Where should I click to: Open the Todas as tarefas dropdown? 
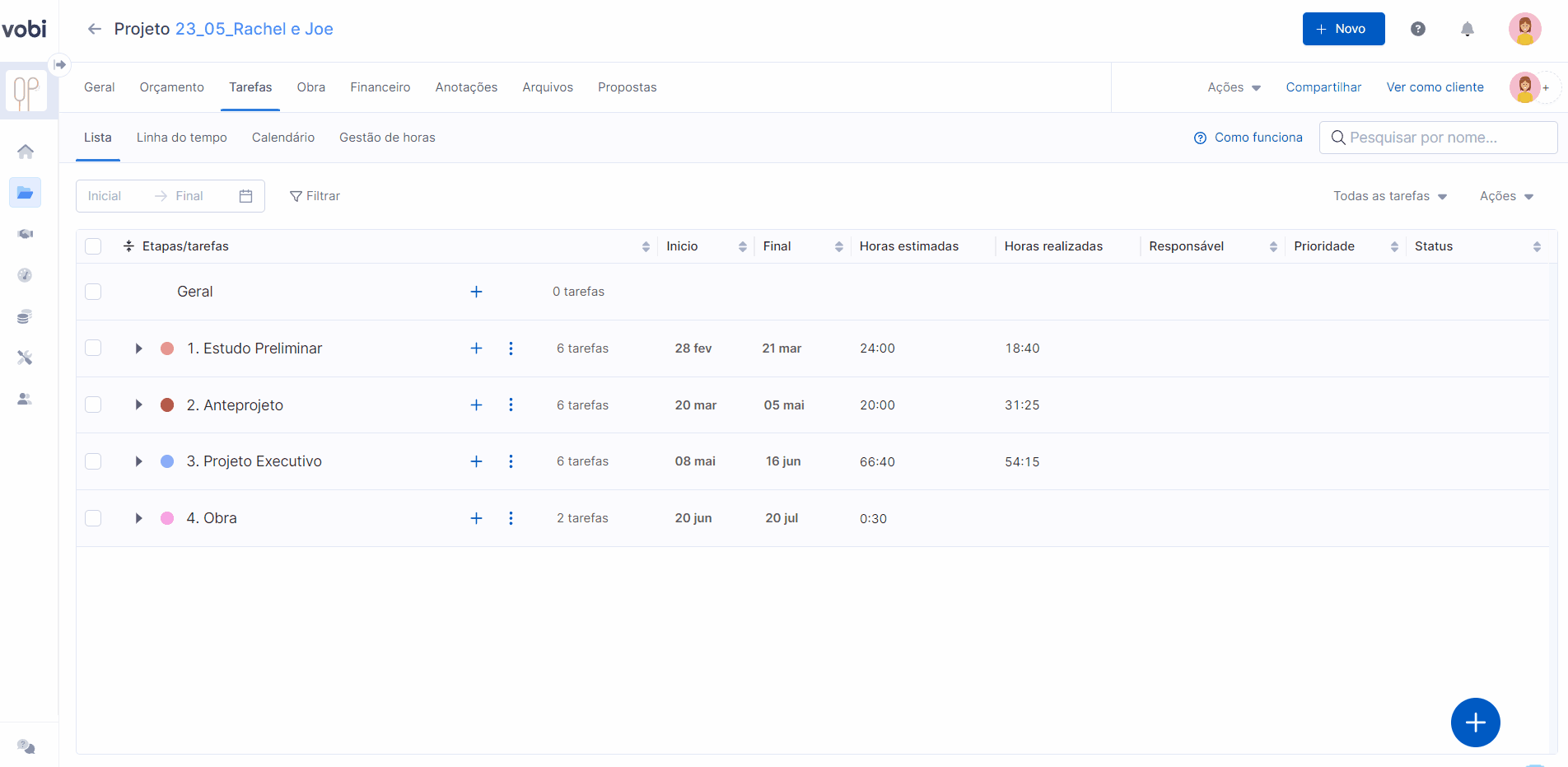[1389, 196]
